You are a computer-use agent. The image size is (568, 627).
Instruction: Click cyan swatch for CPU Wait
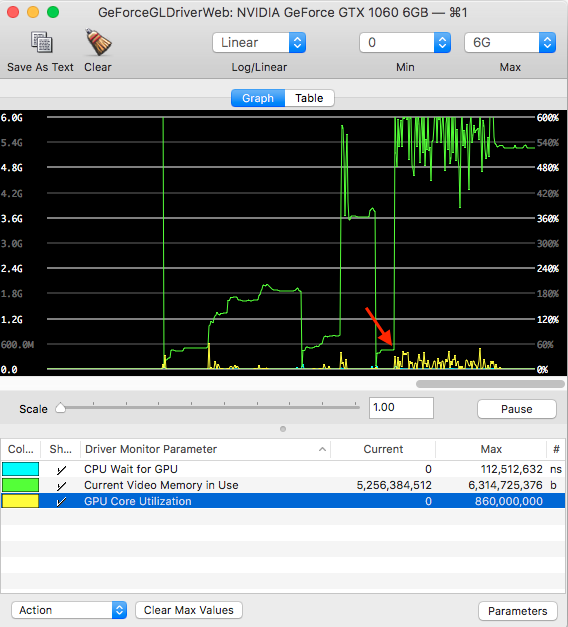20,469
